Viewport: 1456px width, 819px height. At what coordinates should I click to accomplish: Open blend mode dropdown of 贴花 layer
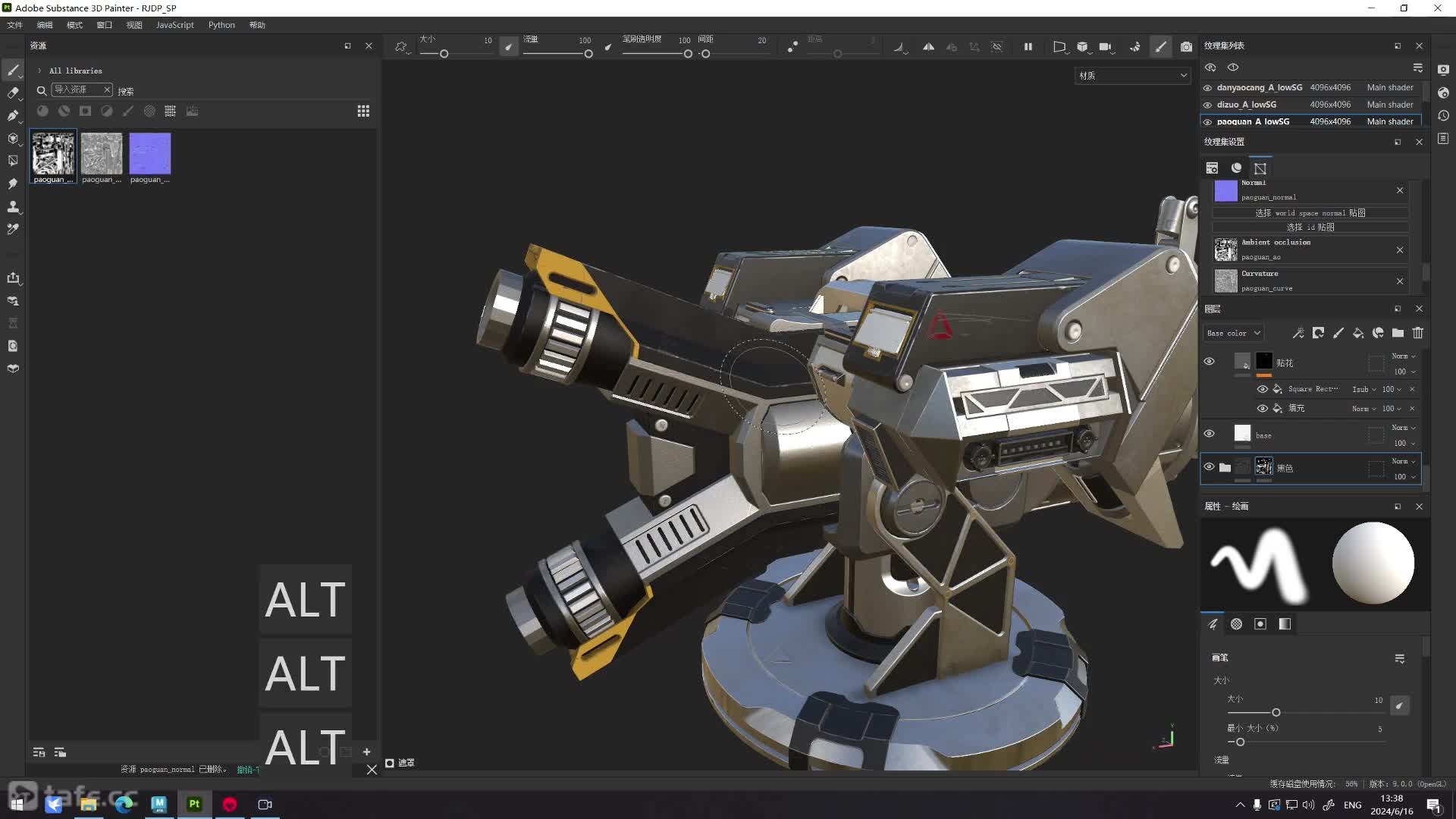click(x=1404, y=356)
